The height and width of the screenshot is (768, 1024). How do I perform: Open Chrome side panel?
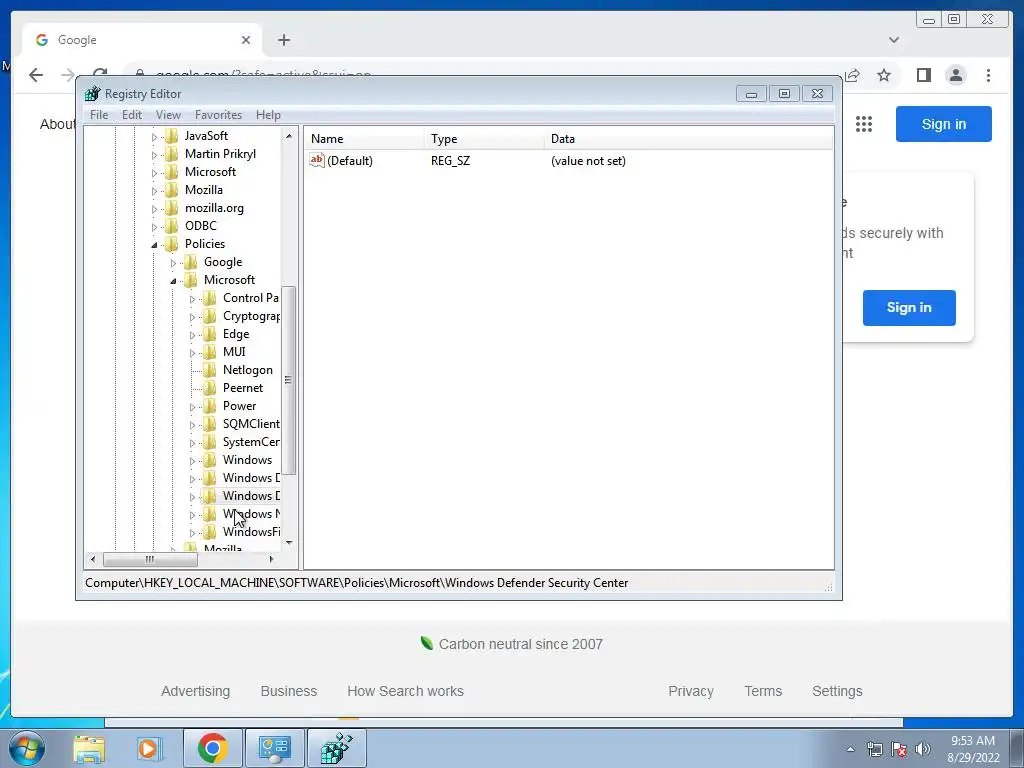(923, 75)
